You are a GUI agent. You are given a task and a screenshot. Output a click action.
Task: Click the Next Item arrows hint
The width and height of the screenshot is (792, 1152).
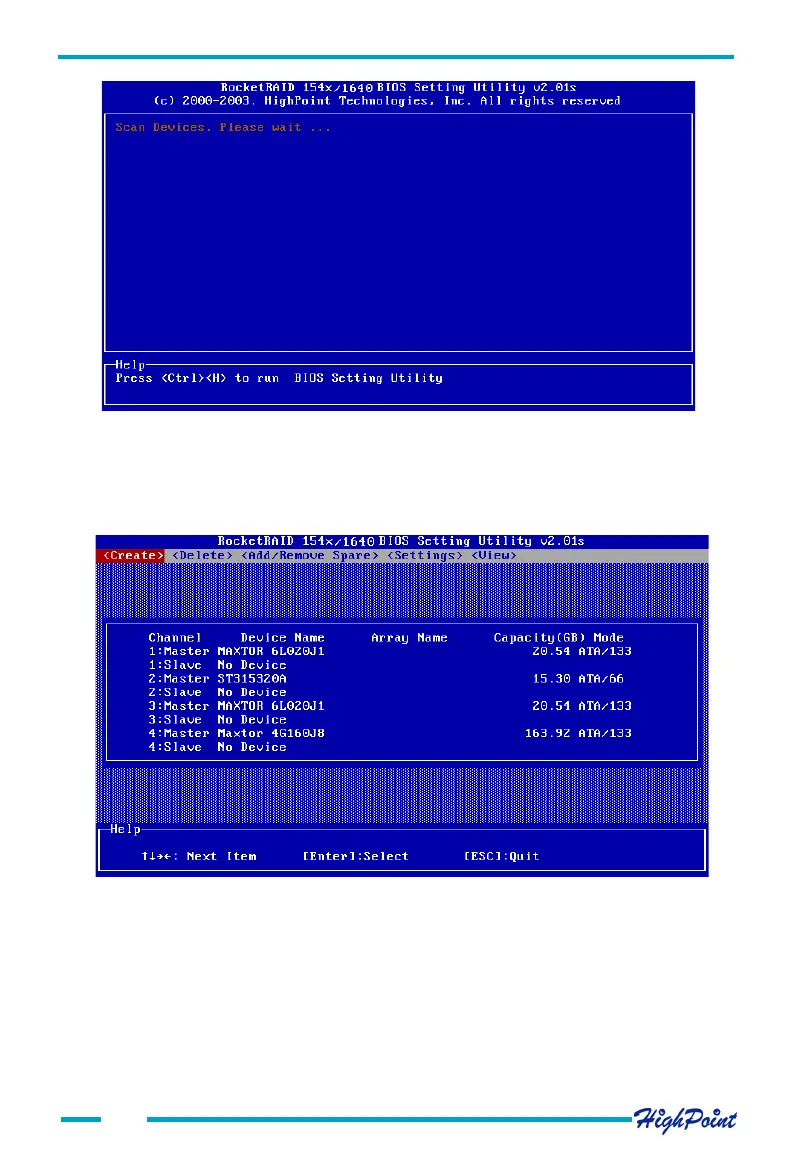[x=199, y=857]
